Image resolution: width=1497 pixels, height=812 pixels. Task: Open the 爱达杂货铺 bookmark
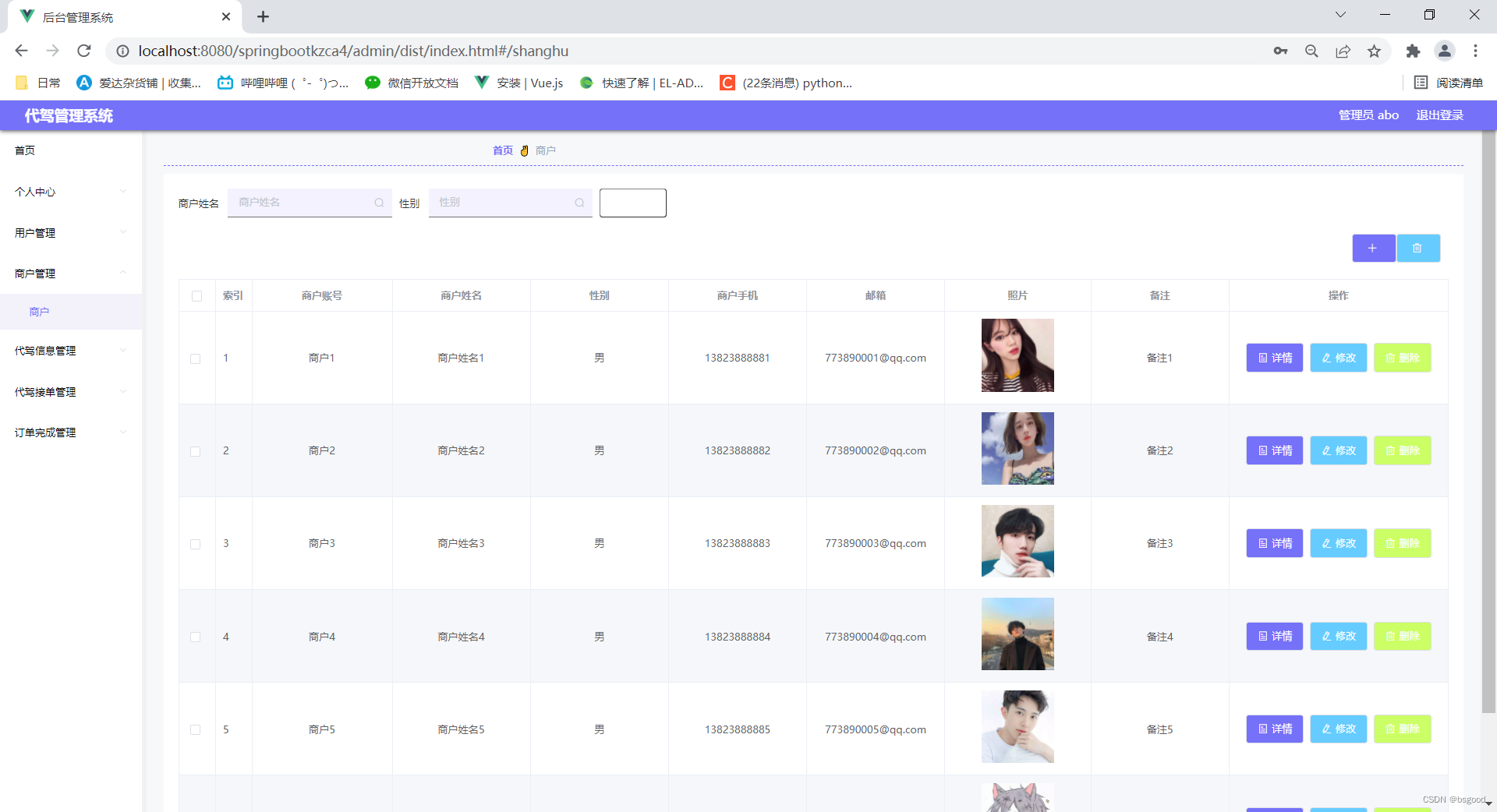point(139,83)
